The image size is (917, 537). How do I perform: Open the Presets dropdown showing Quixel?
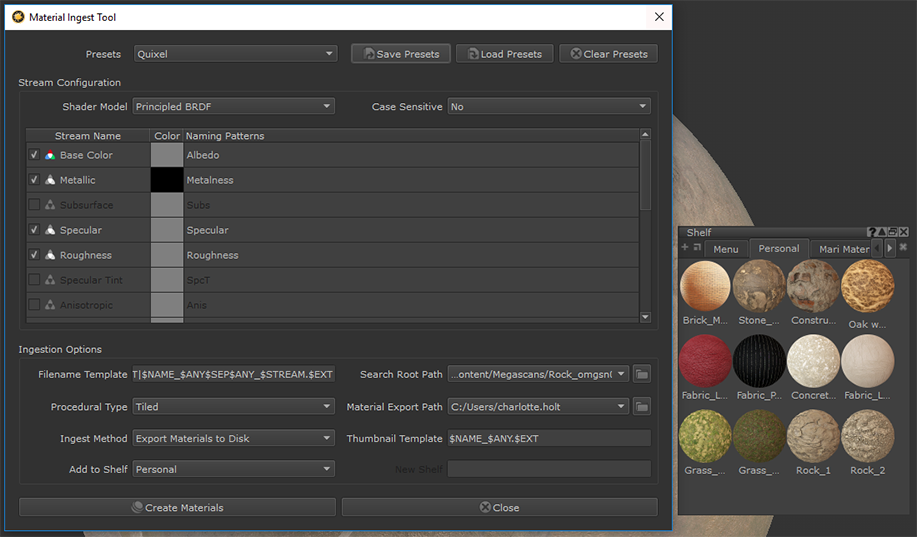[234, 54]
